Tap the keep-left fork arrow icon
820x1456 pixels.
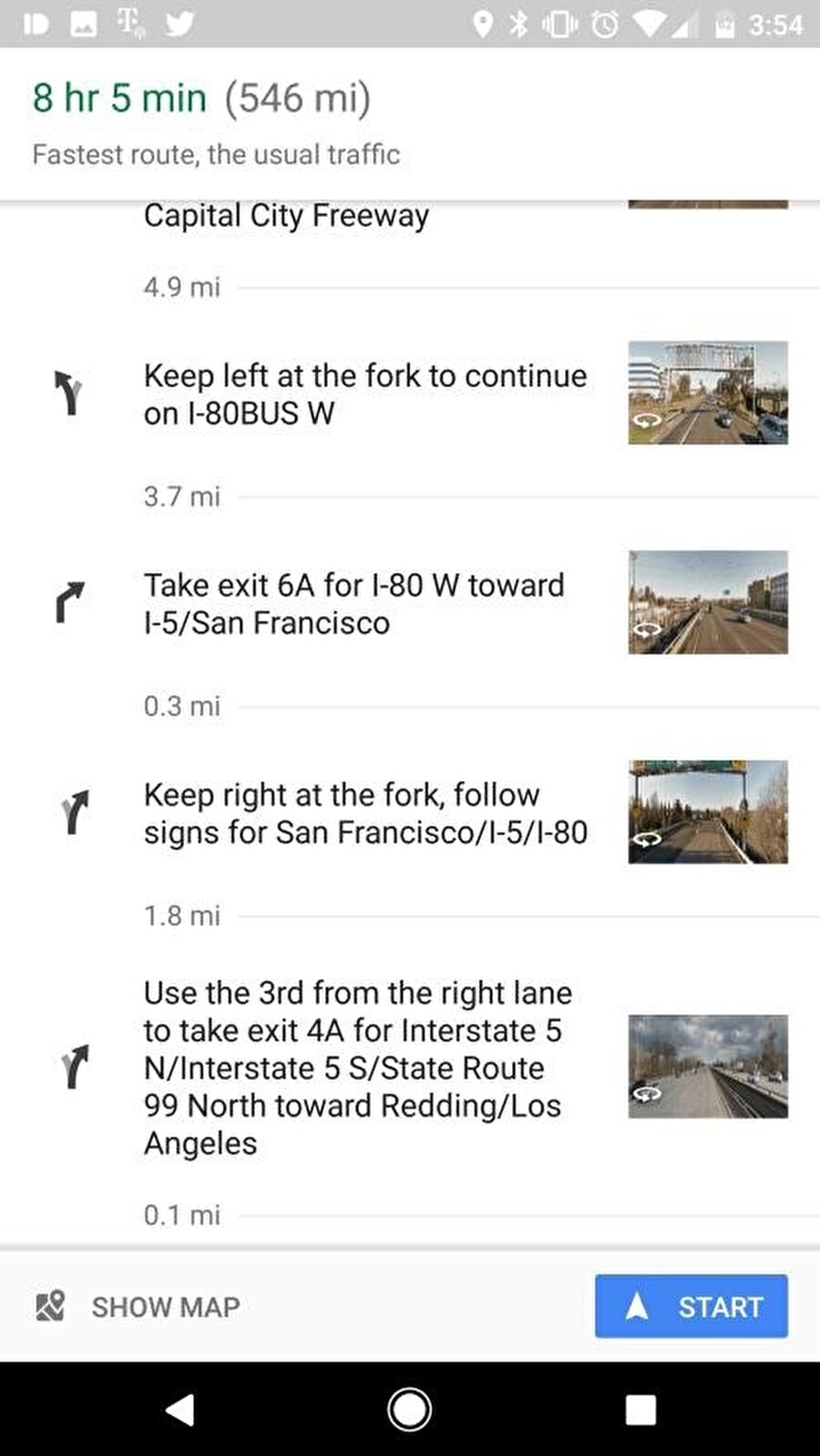[68, 394]
